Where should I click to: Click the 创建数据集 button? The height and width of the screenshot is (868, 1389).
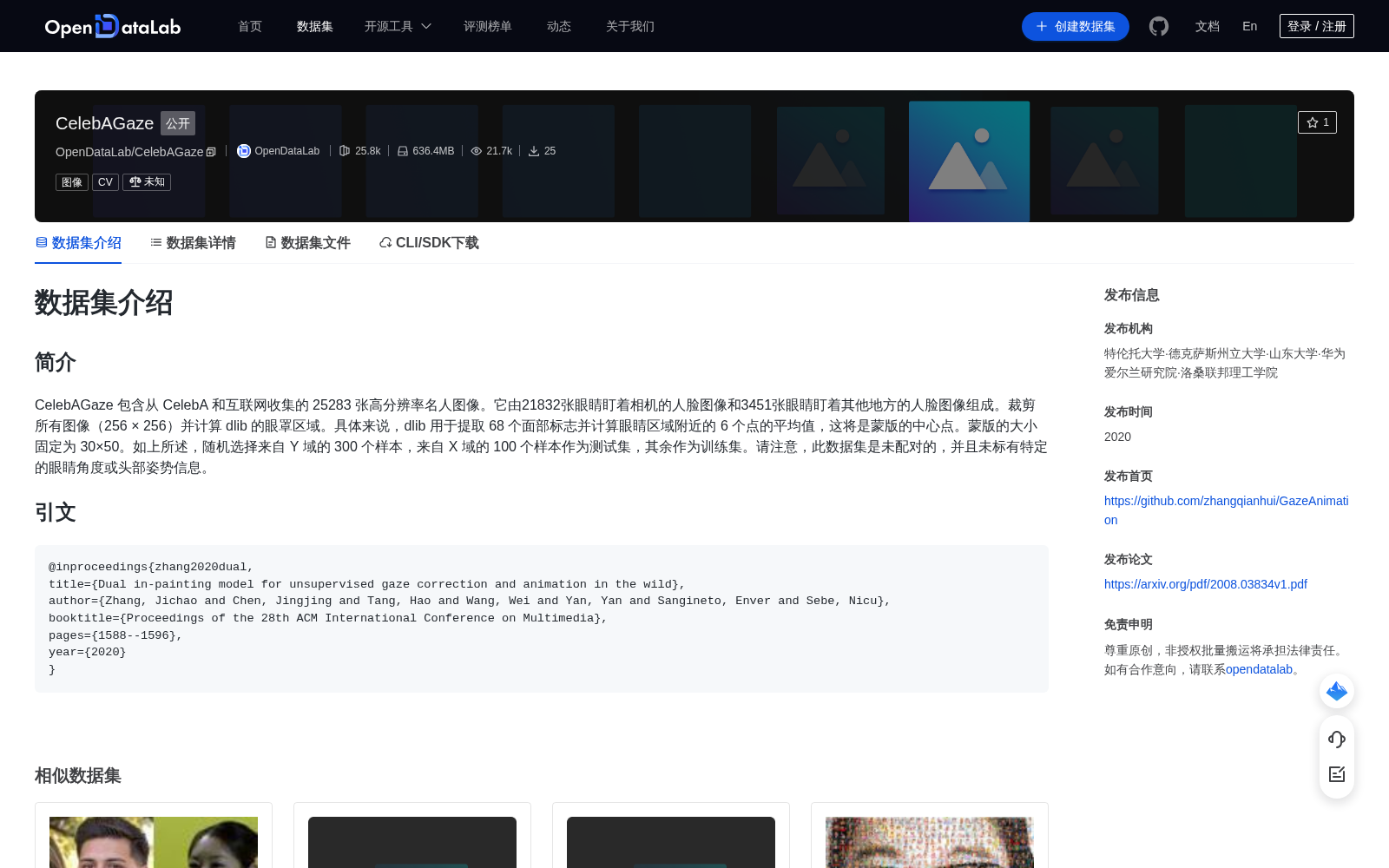point(1076,26)
